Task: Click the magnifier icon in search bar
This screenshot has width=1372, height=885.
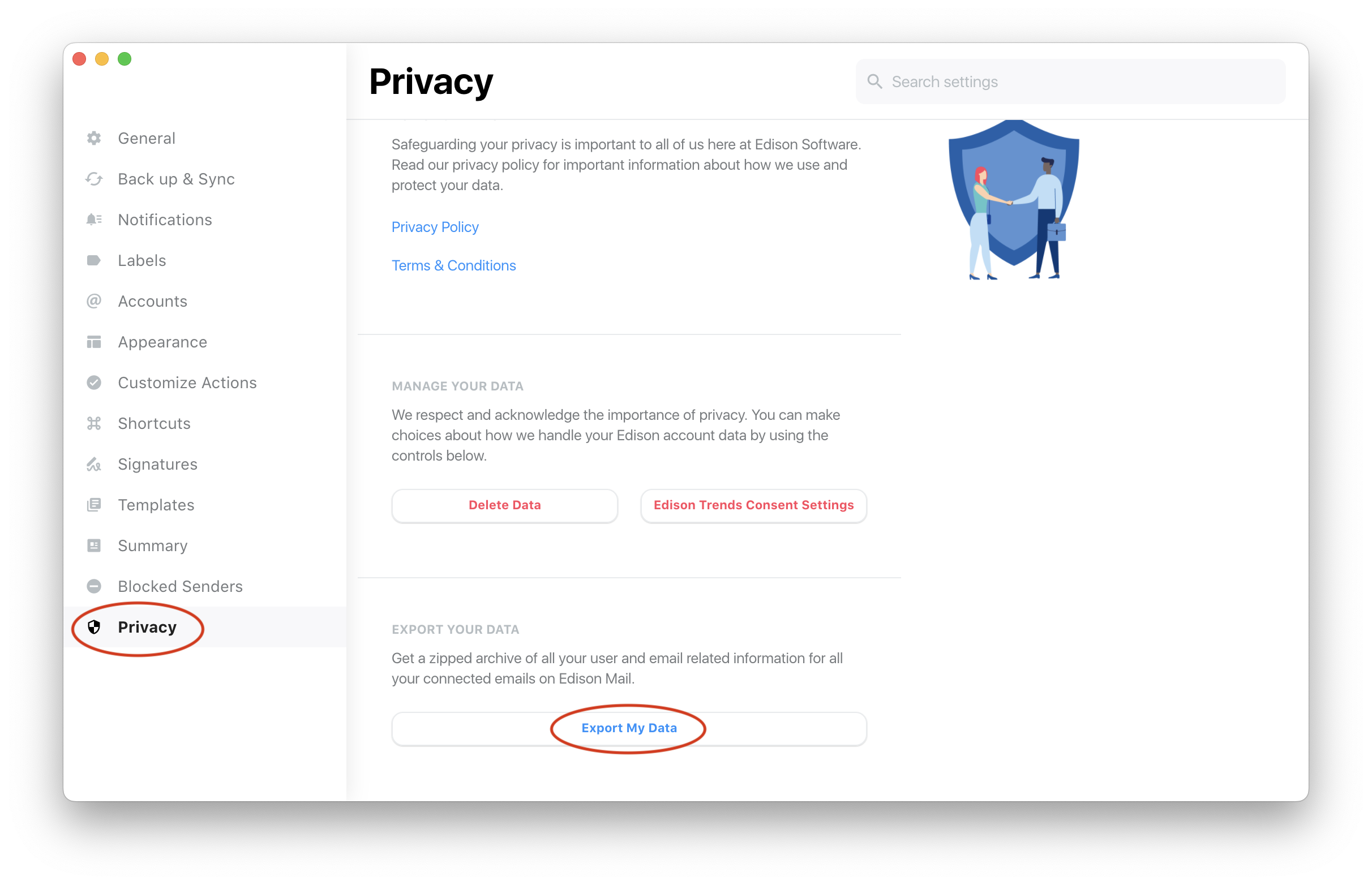Action: [875, 81]
